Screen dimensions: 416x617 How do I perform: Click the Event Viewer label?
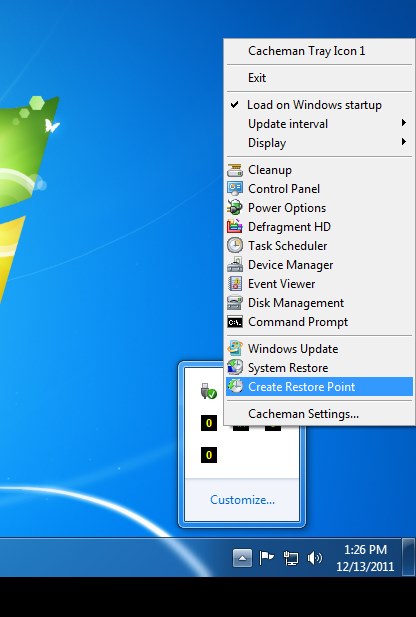coord(282,284)
